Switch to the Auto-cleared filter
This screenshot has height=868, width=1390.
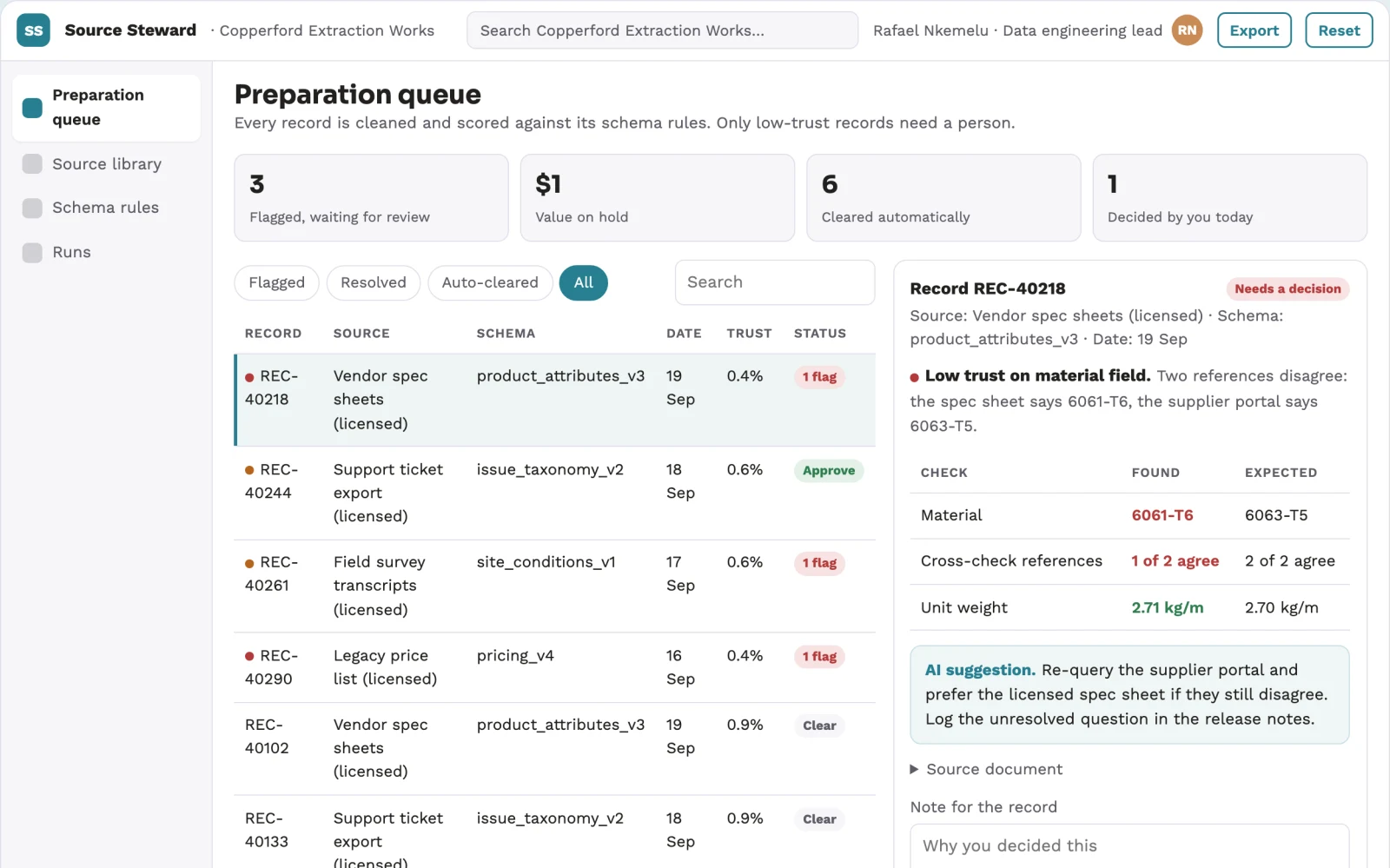pyautogui.click(x=490, y=282)
